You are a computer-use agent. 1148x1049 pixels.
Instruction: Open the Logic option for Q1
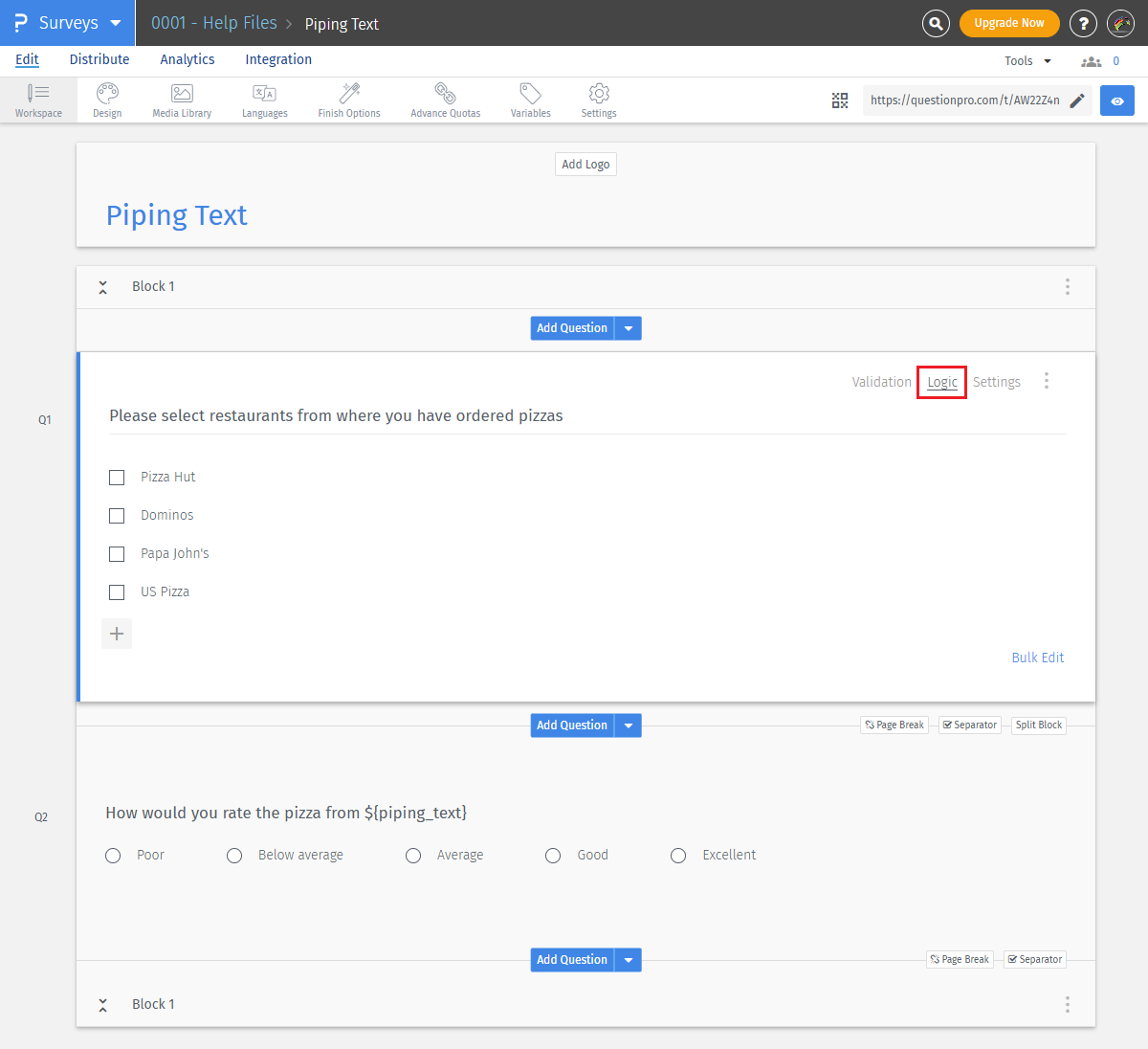pyautogui.click(x=942, y=382)
